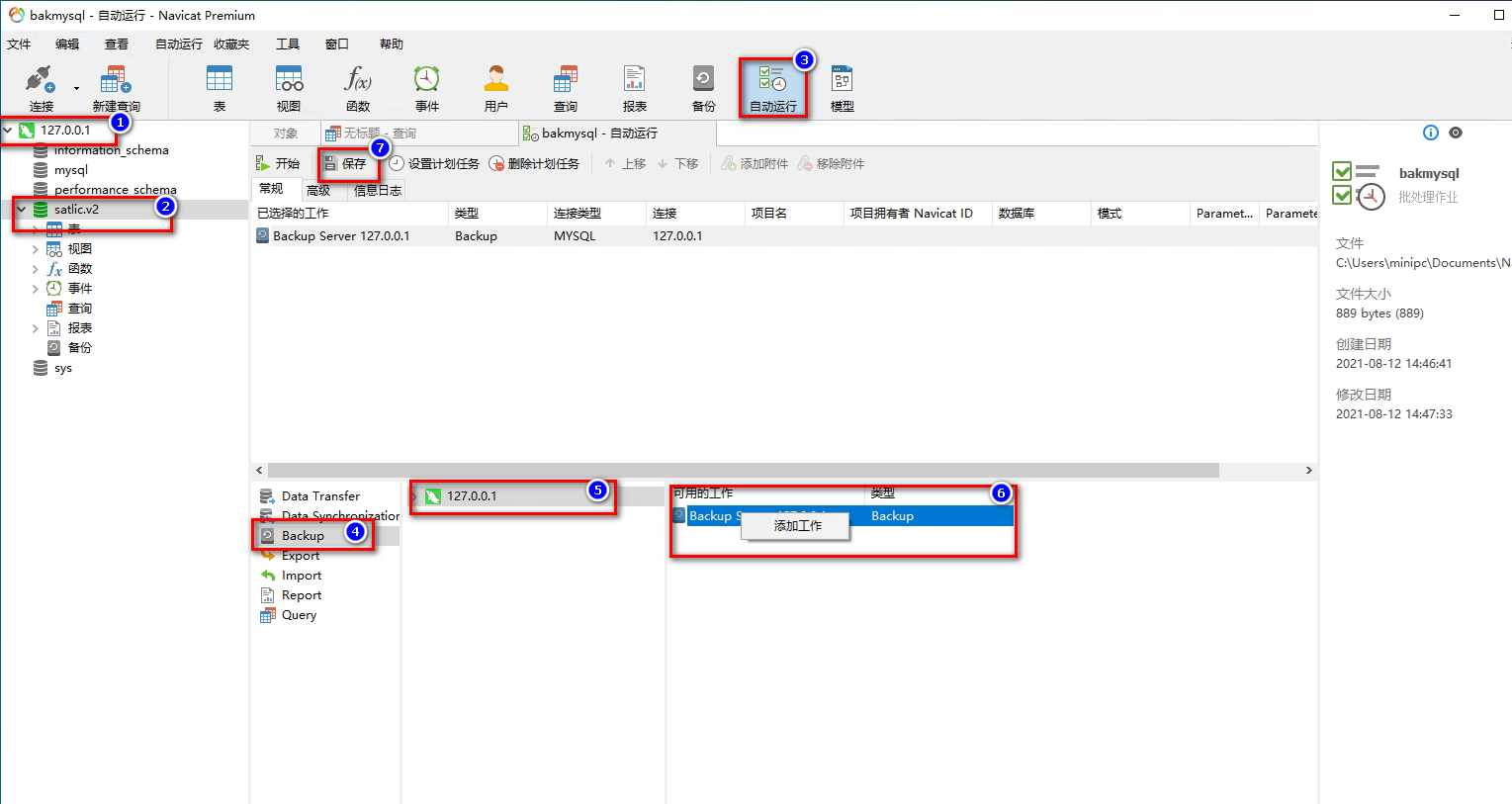Viewport: 1512px width, 804px height.
Task: Open the 报表 (Report) toolbar icon
Action: click(635, 88)
